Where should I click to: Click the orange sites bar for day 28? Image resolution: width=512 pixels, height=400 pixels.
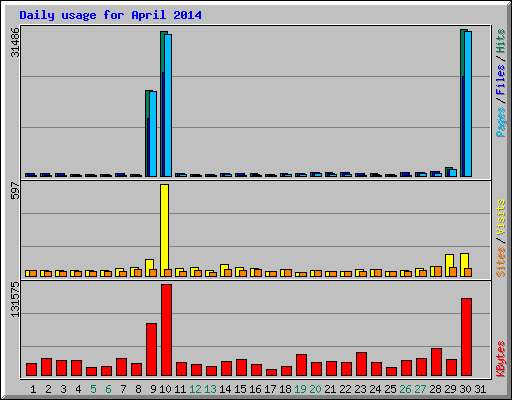tap(438, 271)
